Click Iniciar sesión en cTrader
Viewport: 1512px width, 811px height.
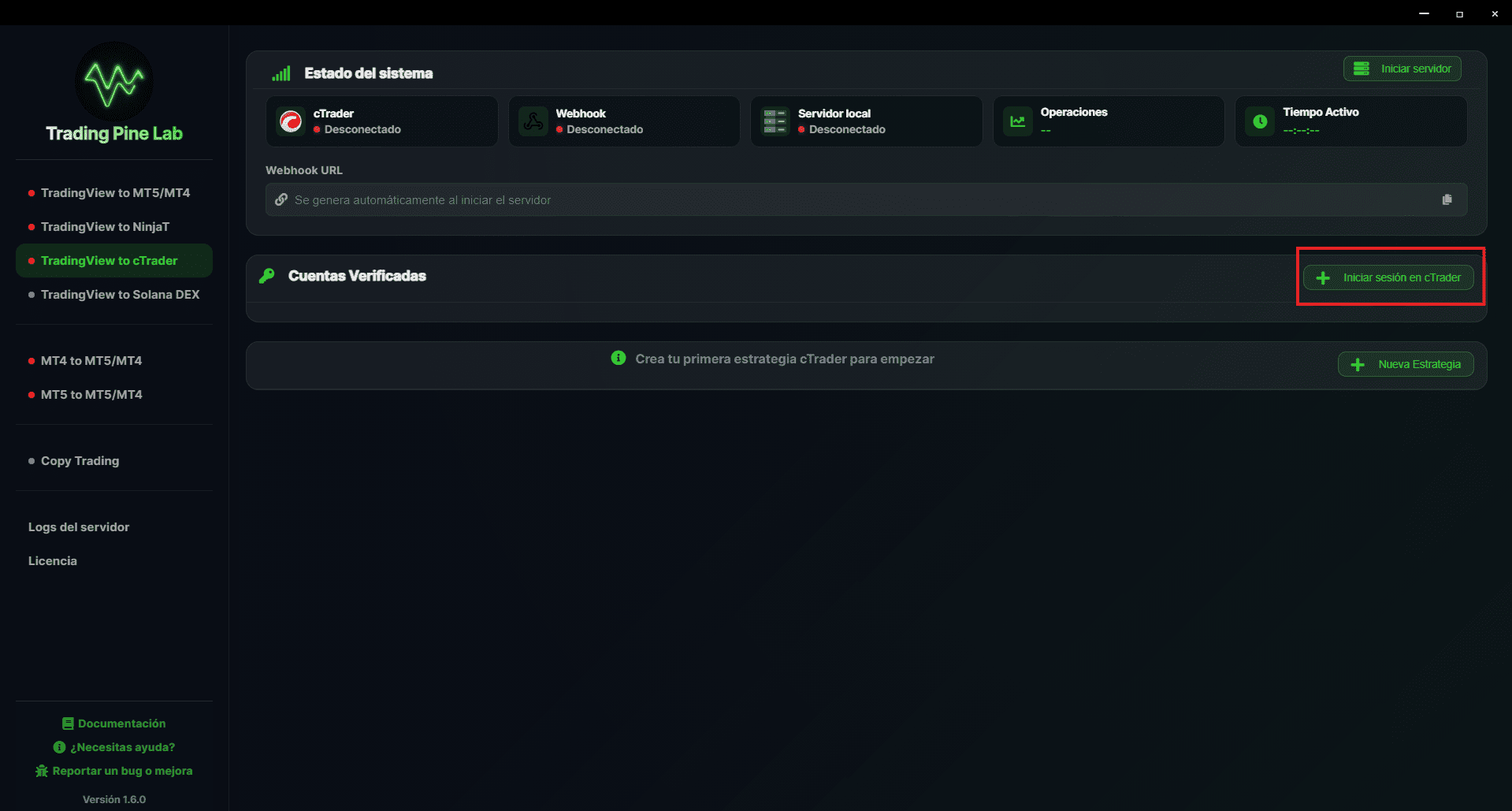[1390, 277]
